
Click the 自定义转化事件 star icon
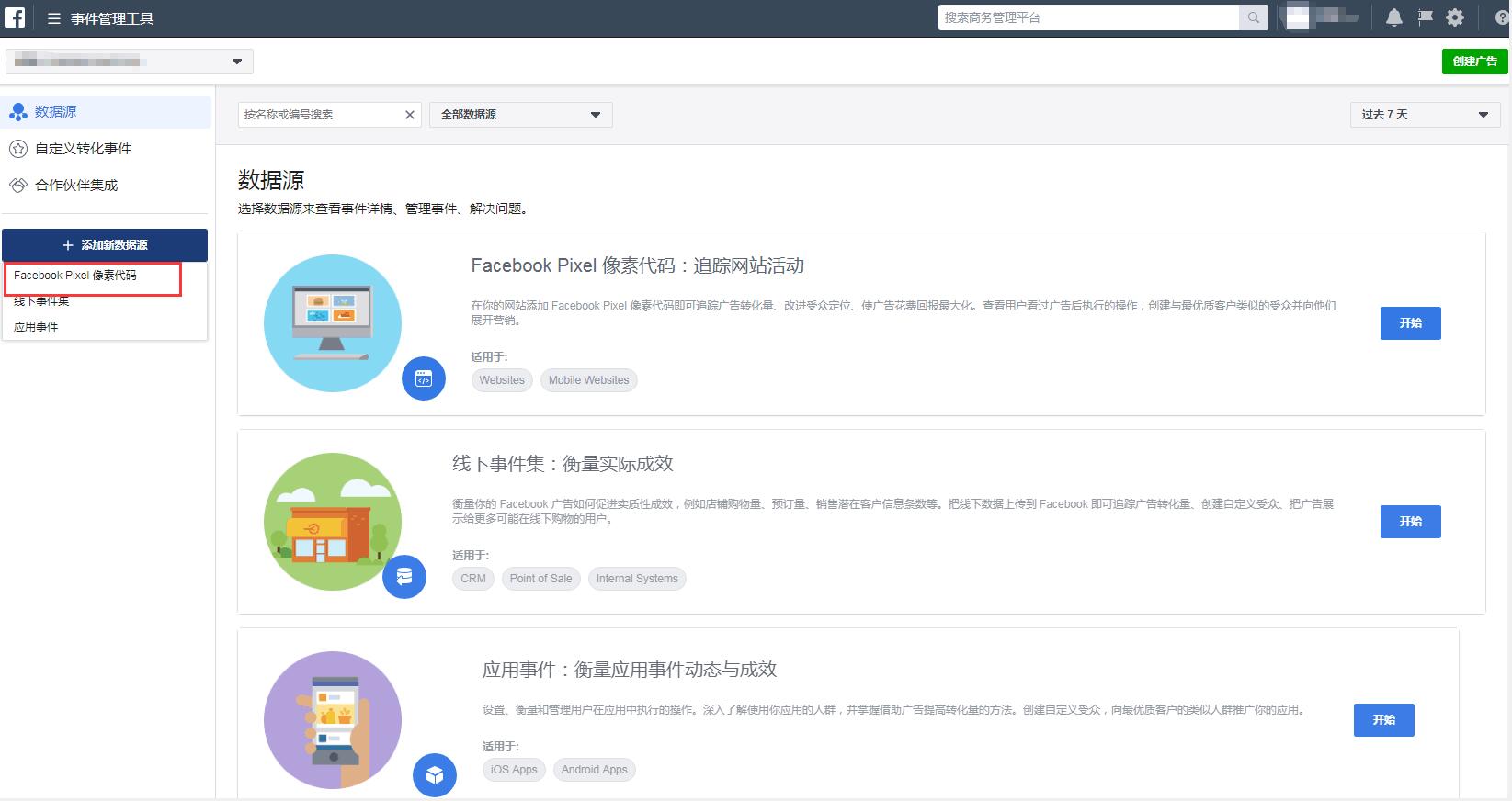click(x=17, y=149)
